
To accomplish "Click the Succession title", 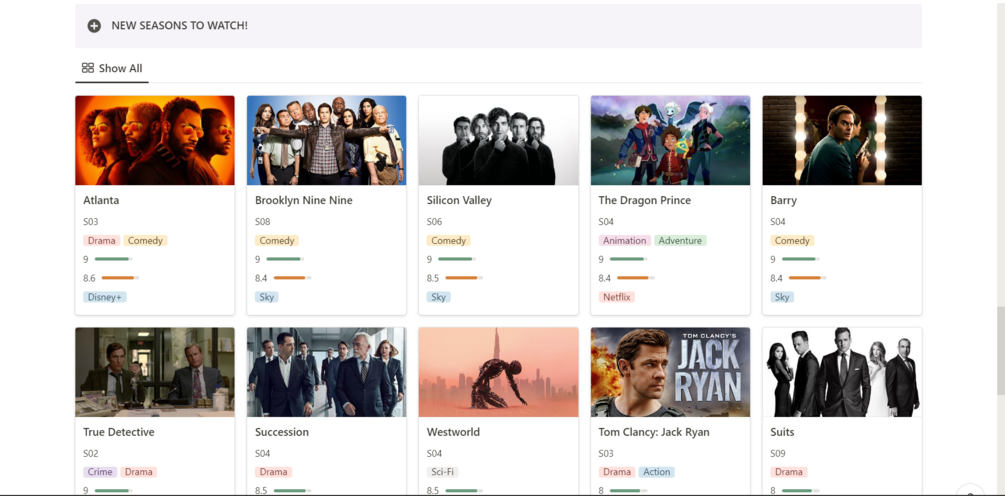I will pyautogui.click(x=282, y=433).
